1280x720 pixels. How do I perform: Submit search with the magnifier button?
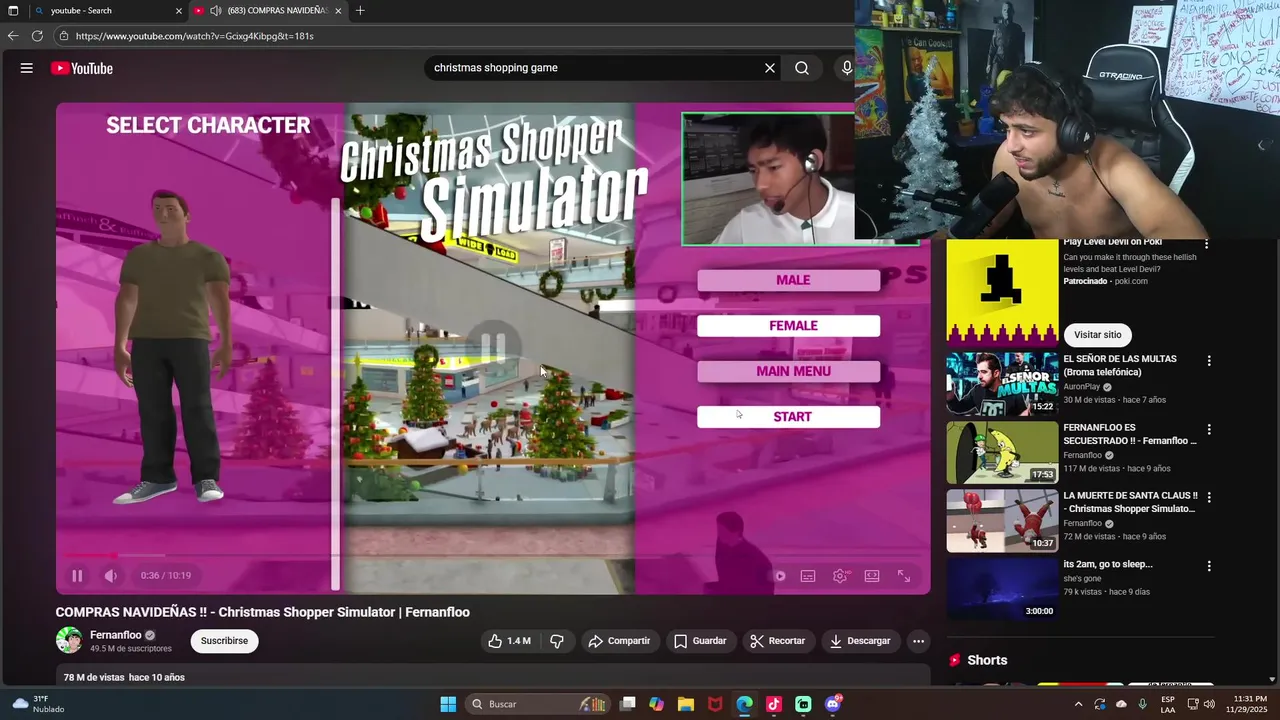pos(802,68)
